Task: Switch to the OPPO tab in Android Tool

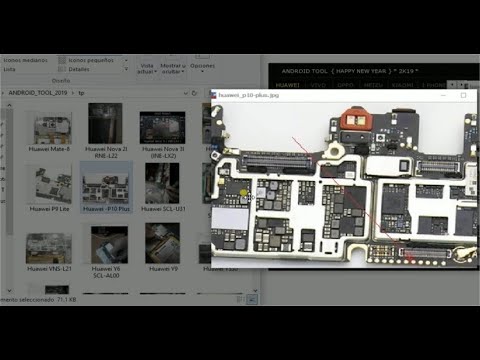Action: click(345, 85)
